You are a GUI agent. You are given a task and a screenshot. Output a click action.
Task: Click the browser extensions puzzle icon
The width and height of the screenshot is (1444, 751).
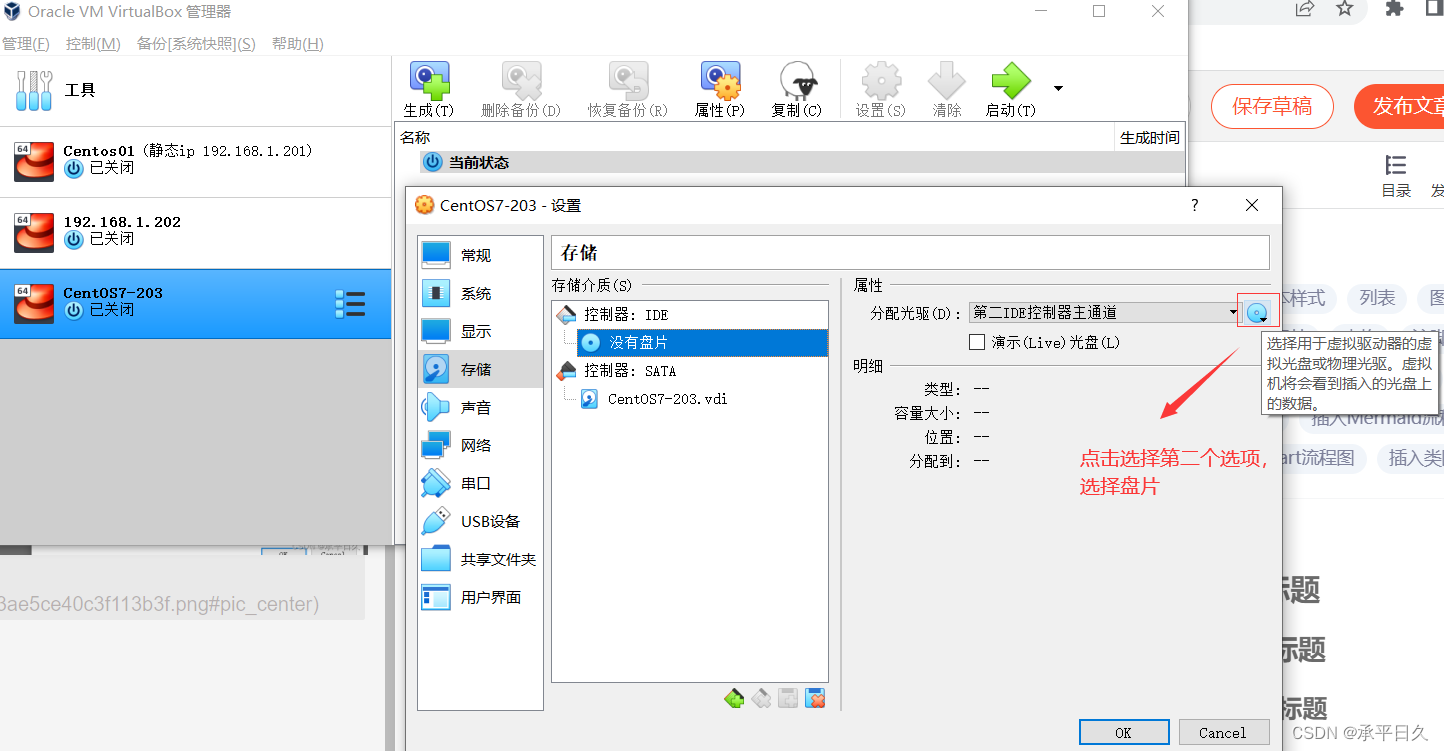point(1395,9)
